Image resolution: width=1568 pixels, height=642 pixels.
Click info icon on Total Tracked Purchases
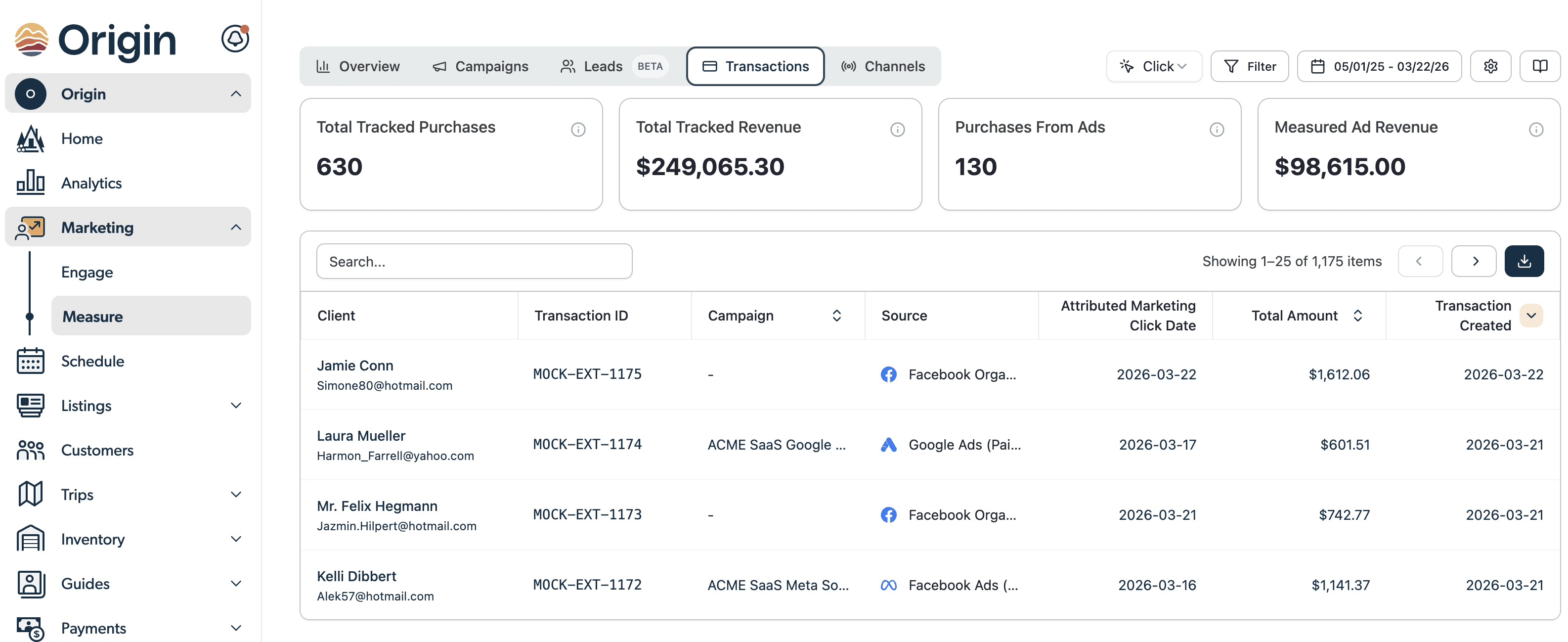[x=578, y=130]
